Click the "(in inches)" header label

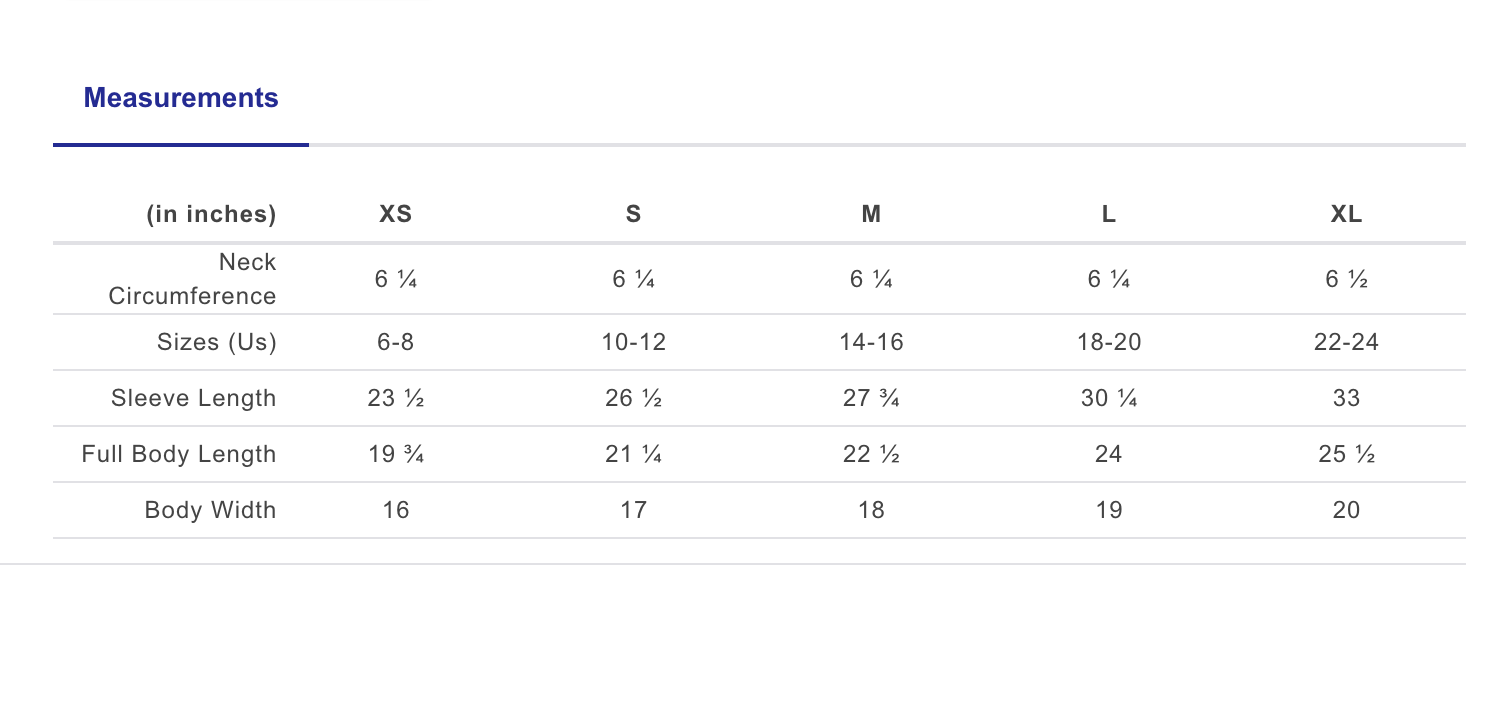tap(211, 214)
